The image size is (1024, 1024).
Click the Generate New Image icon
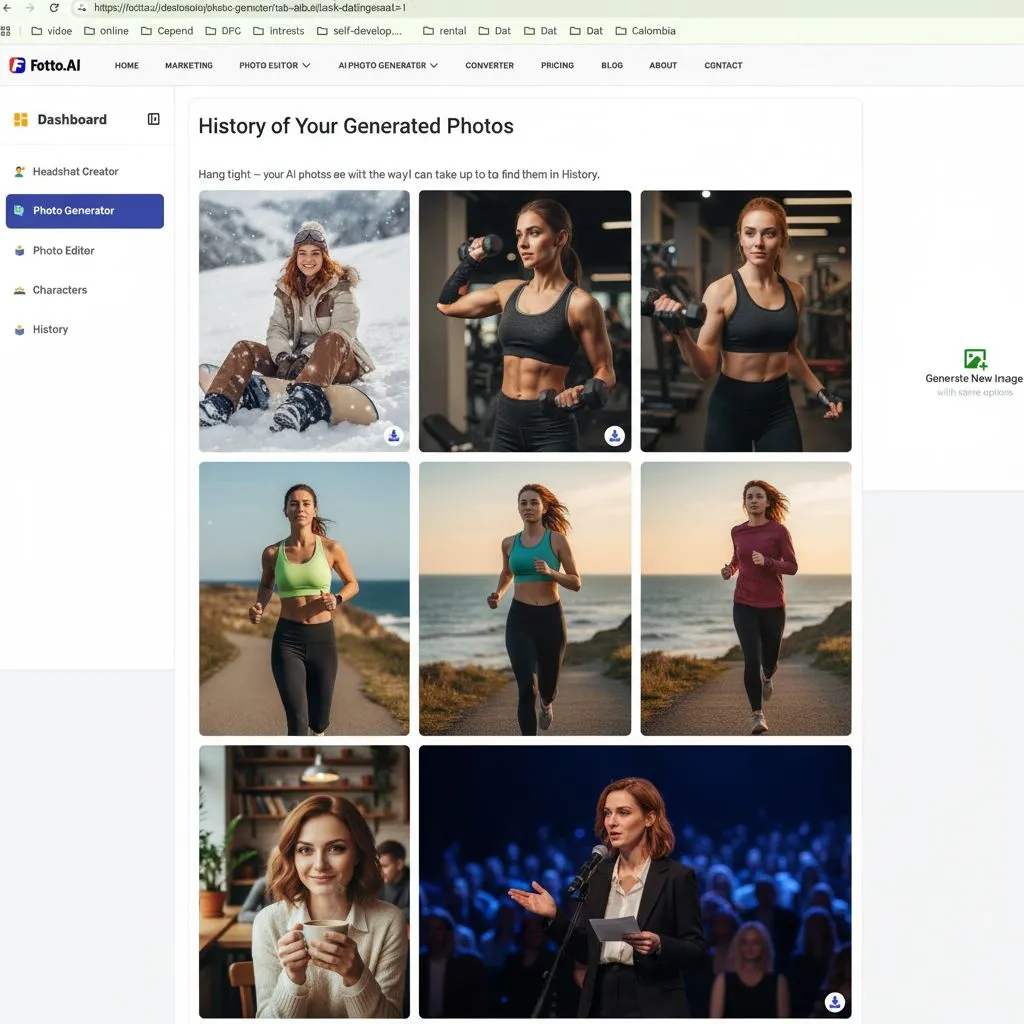tap(974, 359)
